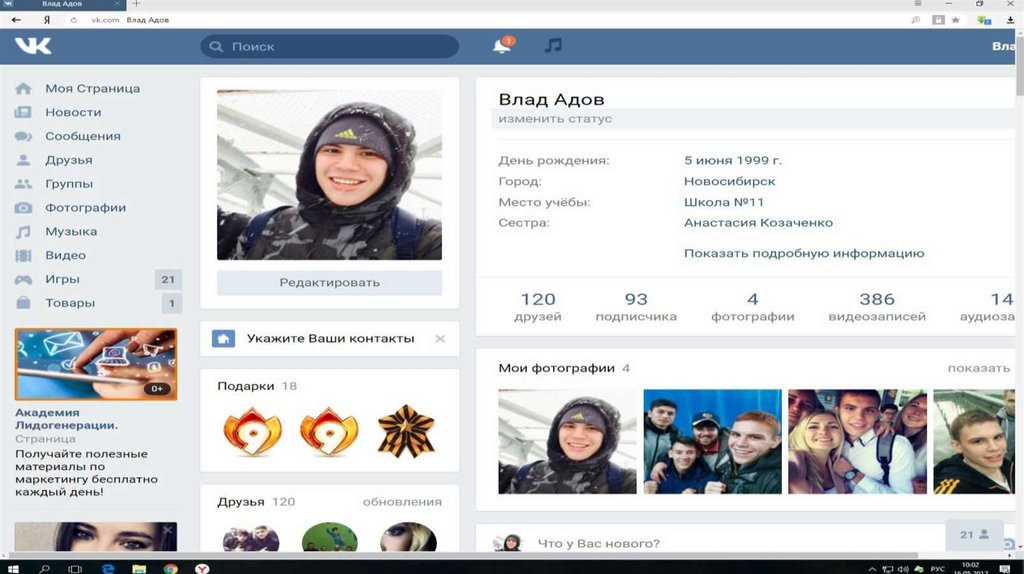Dismiss the Укажите Ваши контакты prompt
1024x574 pixels.
pyautogui.click(x=440, y=339)
